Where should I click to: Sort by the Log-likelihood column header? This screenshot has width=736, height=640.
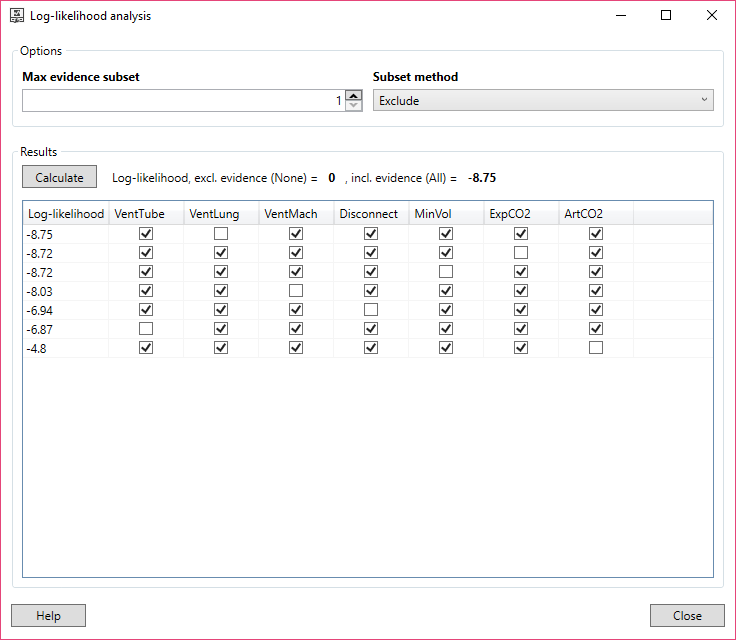(65, 213)
